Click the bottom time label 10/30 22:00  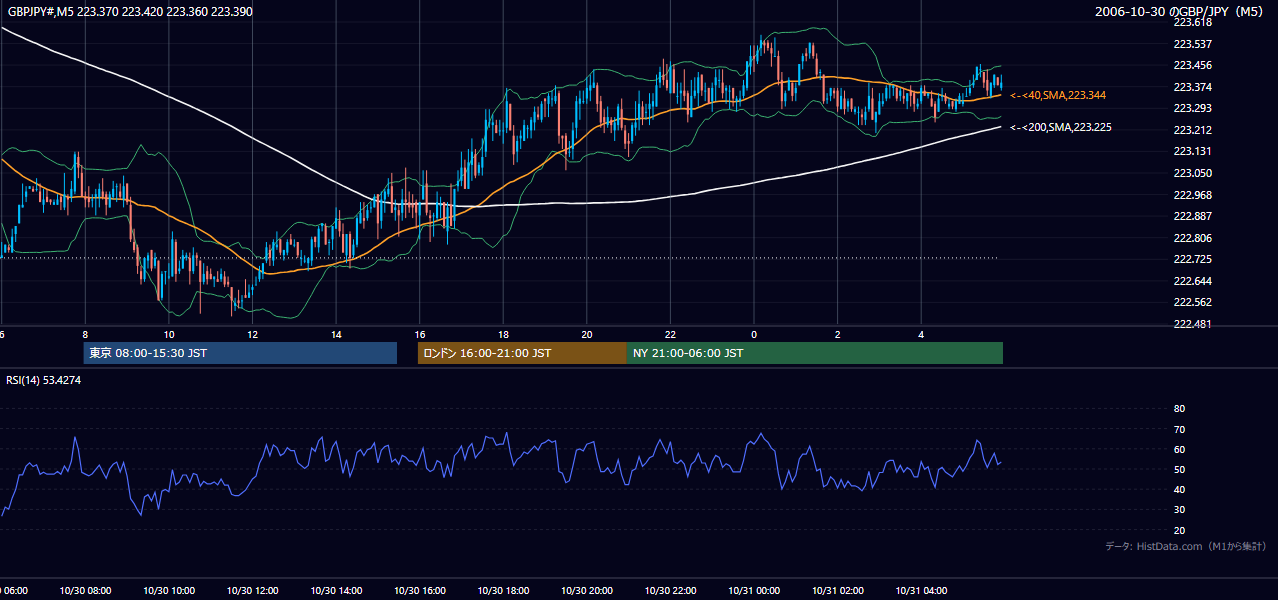click(x=670, y=591)
